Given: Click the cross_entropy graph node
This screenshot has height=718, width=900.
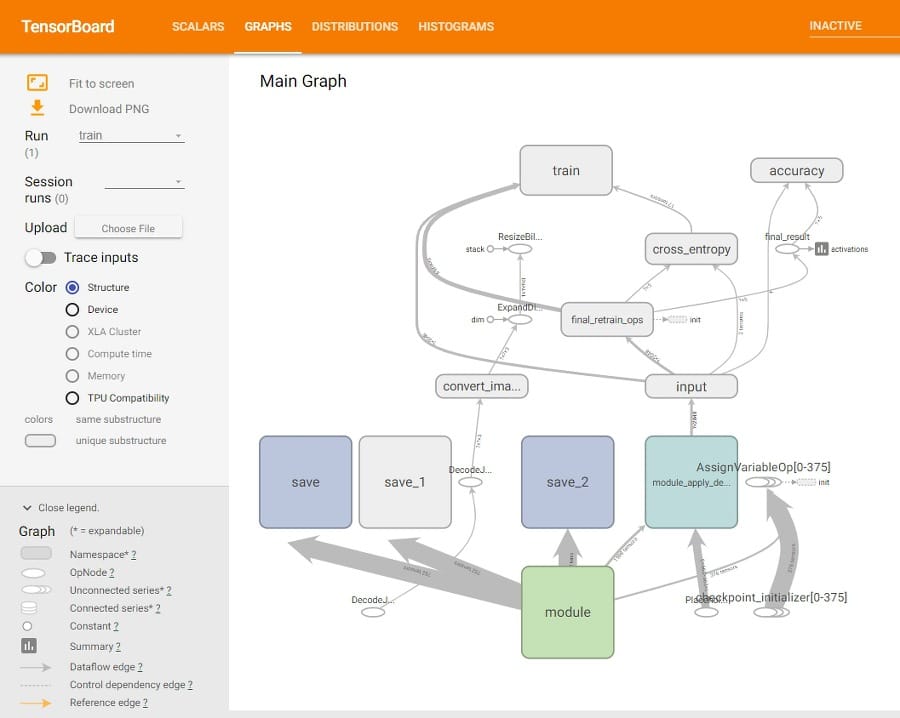Looking at the screenshot, I should (x=691, y=249).
